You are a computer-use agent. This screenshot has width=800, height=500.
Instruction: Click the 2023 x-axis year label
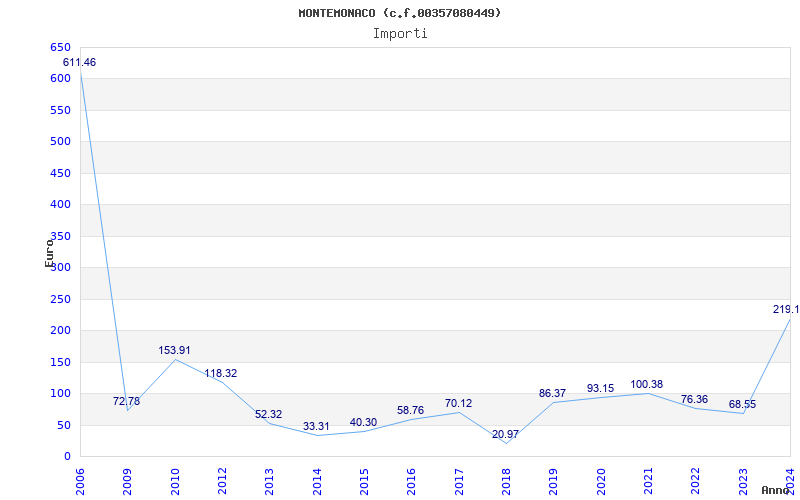coord(742,481)
